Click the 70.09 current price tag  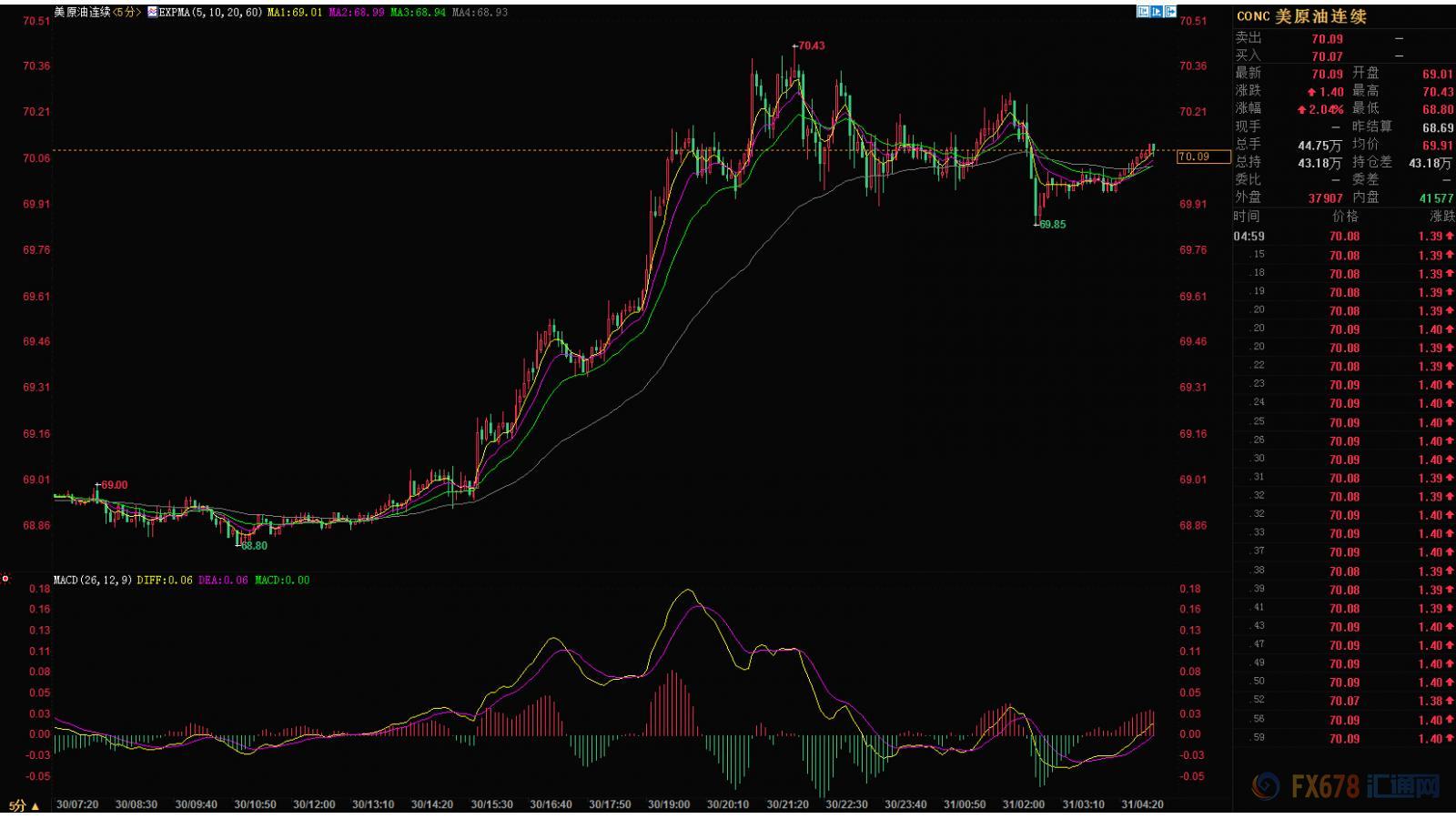click(1194, 157)
